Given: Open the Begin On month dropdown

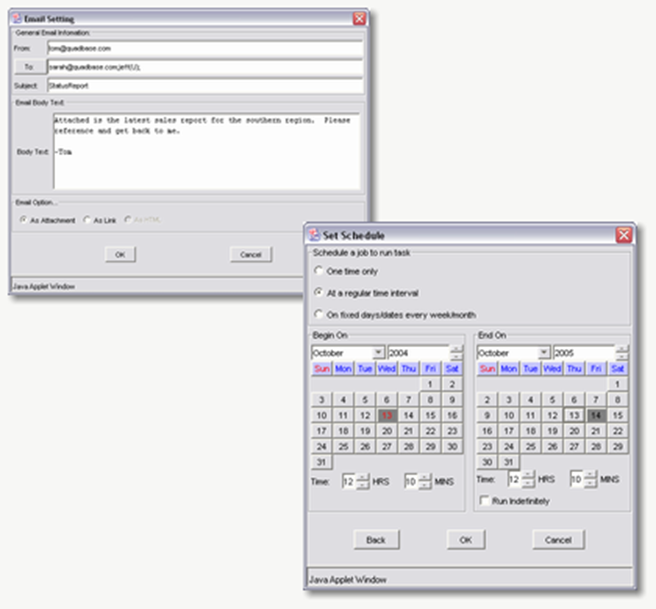Looking at the screenshot, I should pyautogui.click(x=378, y=352).
